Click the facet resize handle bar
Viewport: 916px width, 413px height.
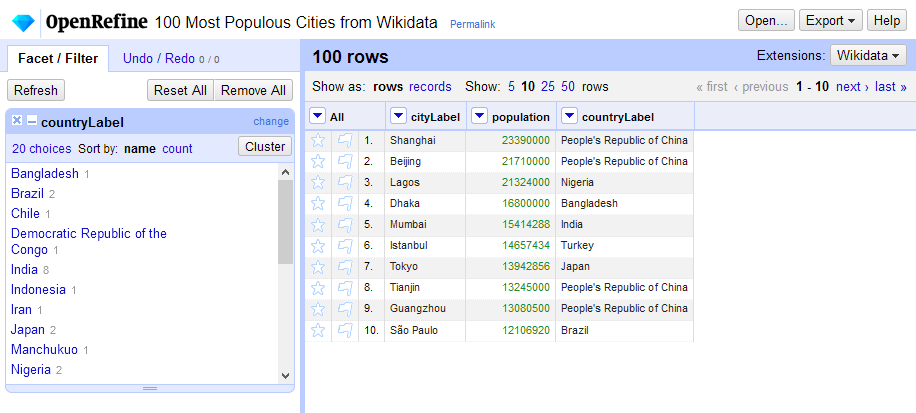pyautogui.click(x=150, y=388)
